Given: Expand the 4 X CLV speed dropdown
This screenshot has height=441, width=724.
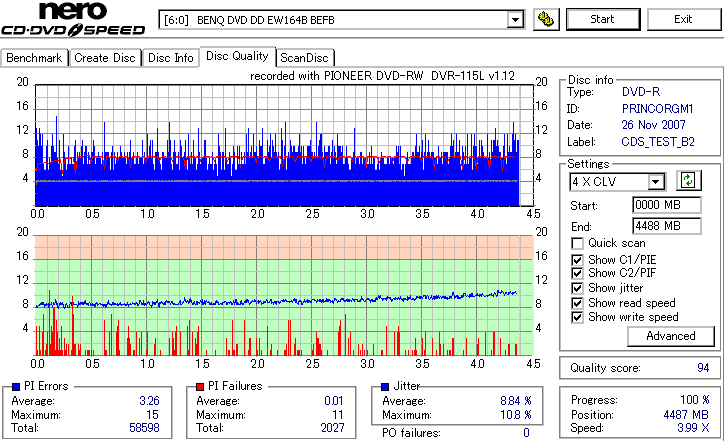Looking at the screenshot, I should (x=656, y=182).
